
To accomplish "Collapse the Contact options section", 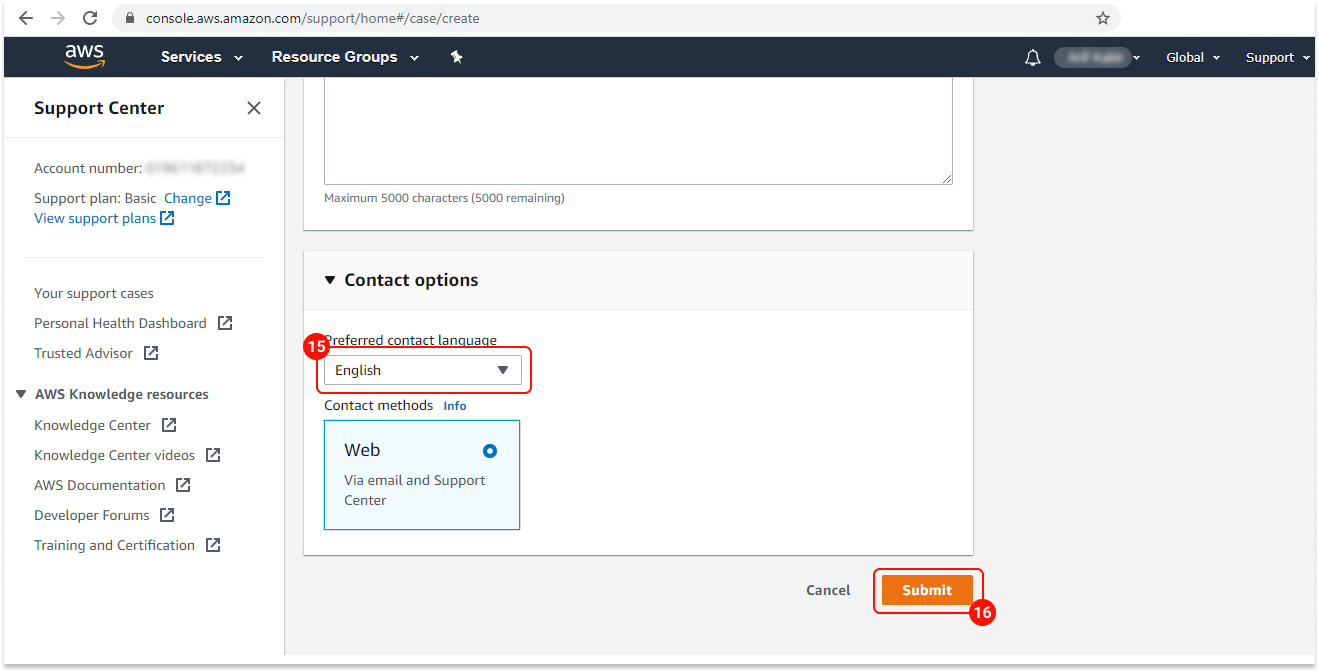I will point(330,280).
